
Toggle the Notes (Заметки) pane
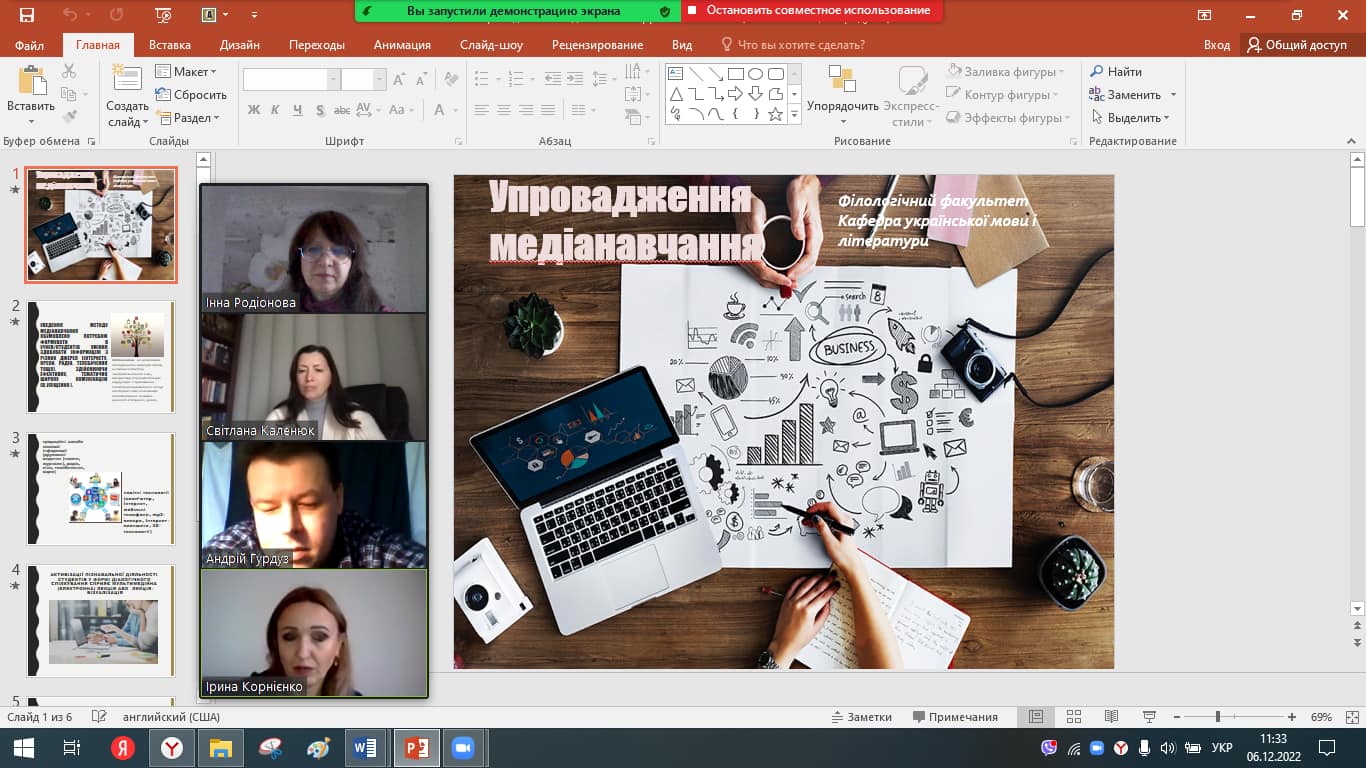tap(861, 717)
